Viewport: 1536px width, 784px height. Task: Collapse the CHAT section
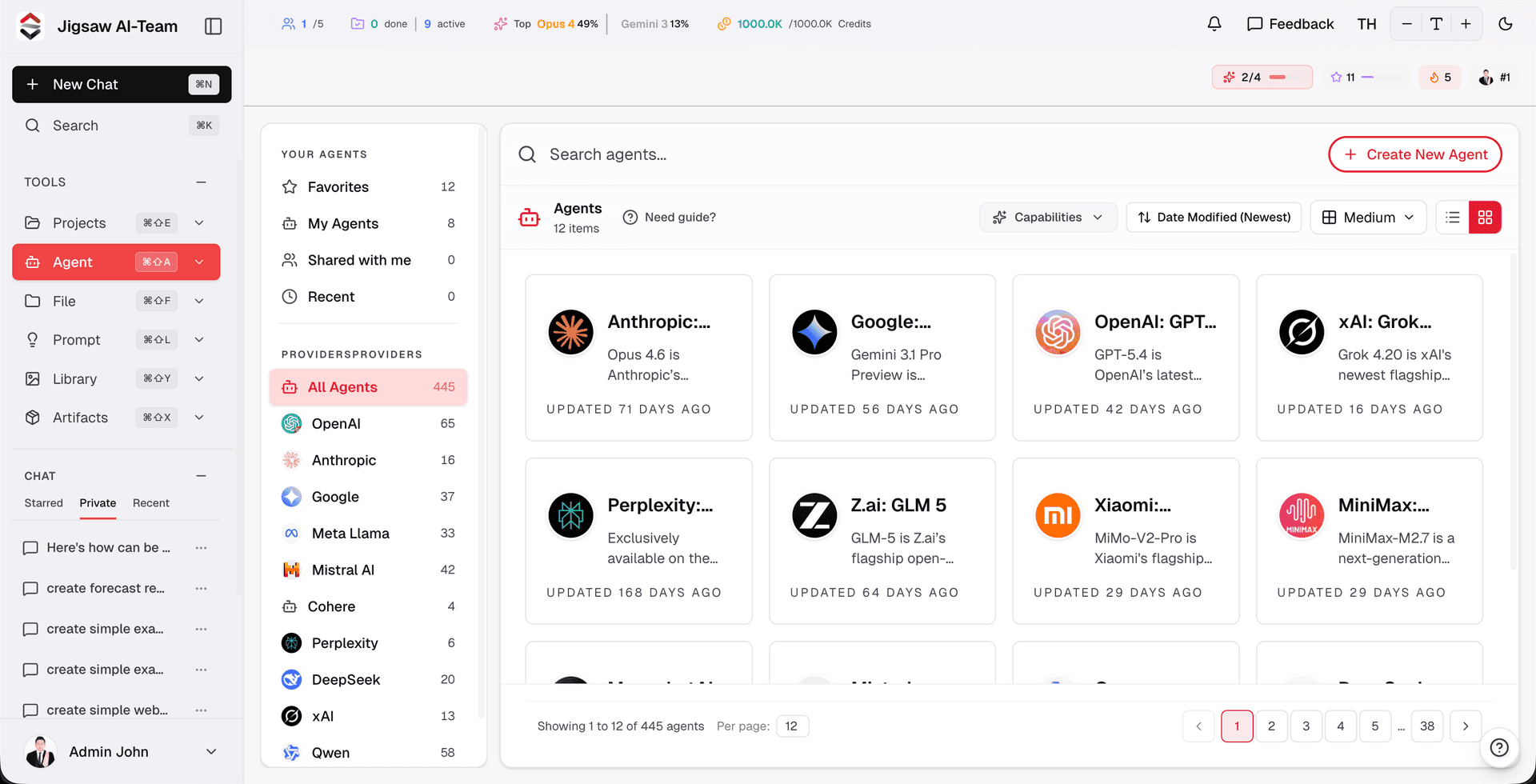(x=201, y=476)
